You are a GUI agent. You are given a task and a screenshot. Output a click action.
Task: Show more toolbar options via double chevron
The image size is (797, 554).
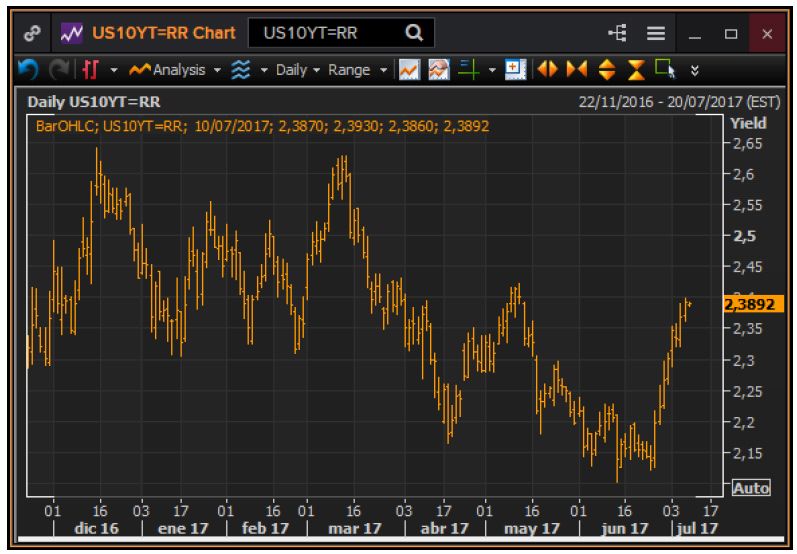click(x=695, y=70)
